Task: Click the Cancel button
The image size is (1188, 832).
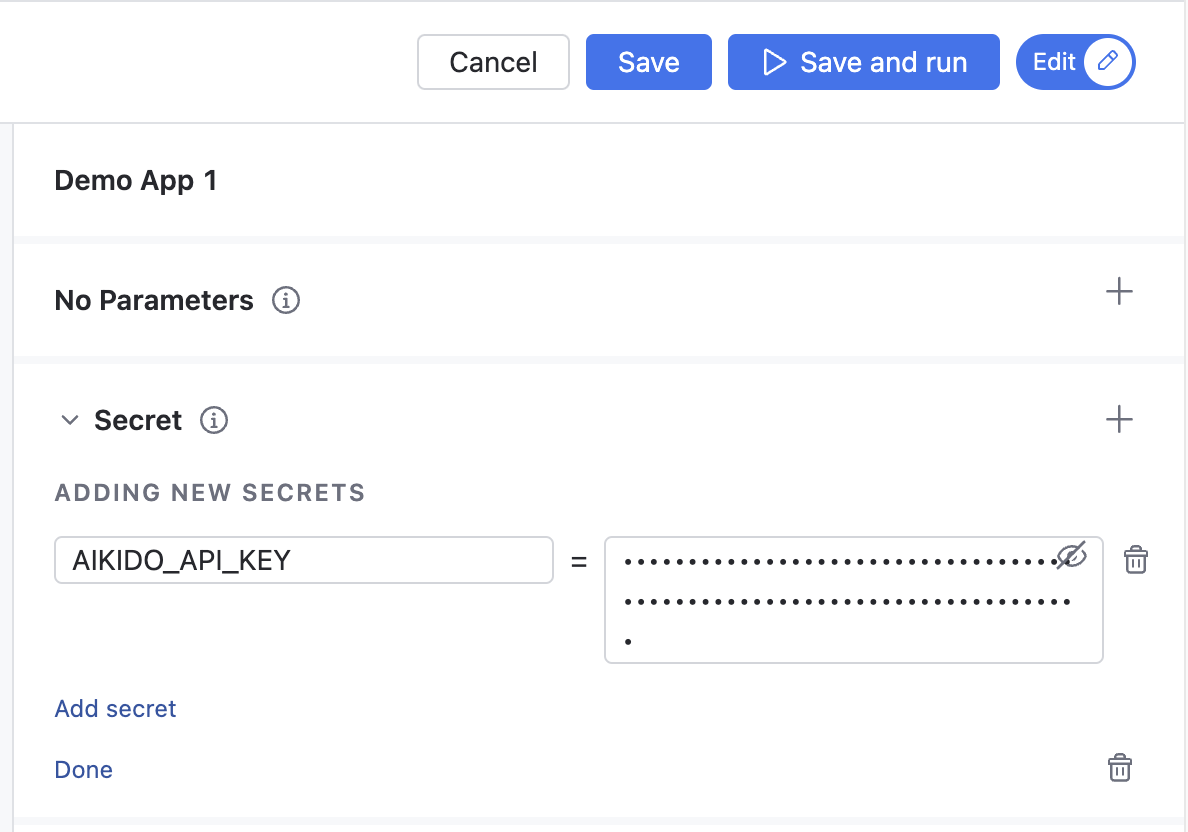Action: click(x=493, y=62)
